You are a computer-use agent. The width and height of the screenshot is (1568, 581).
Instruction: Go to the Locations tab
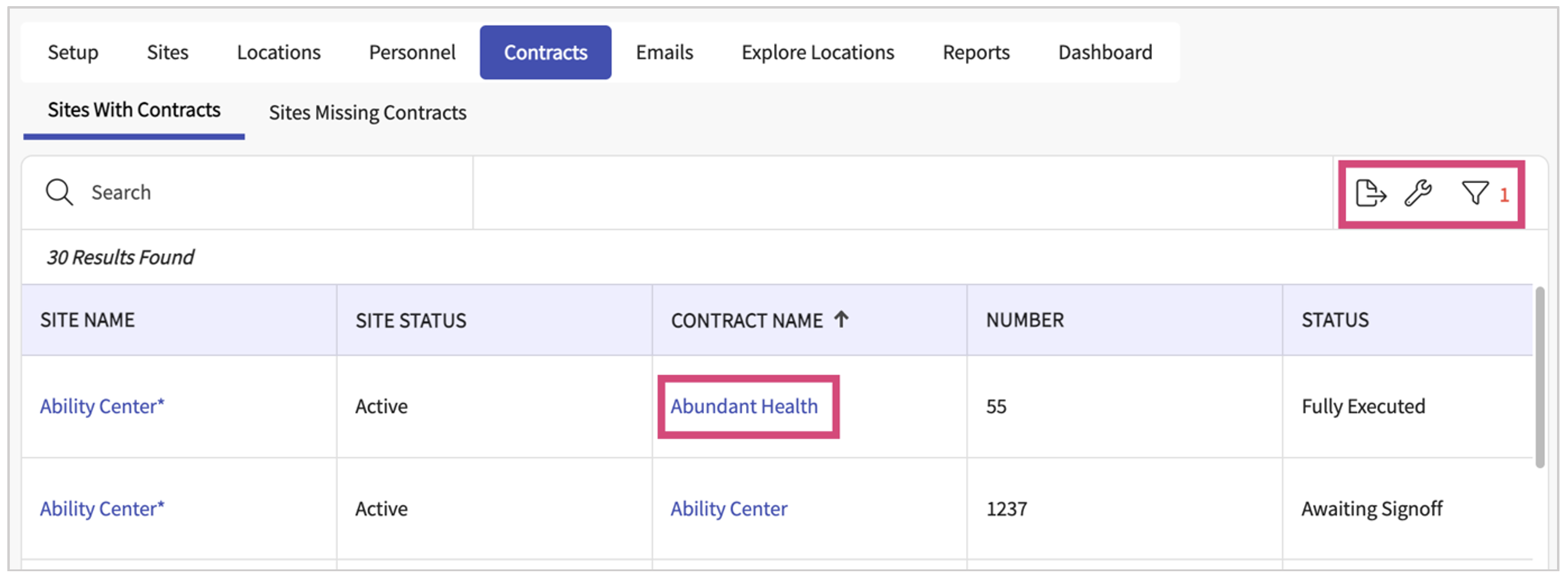[x=279, y=53]
